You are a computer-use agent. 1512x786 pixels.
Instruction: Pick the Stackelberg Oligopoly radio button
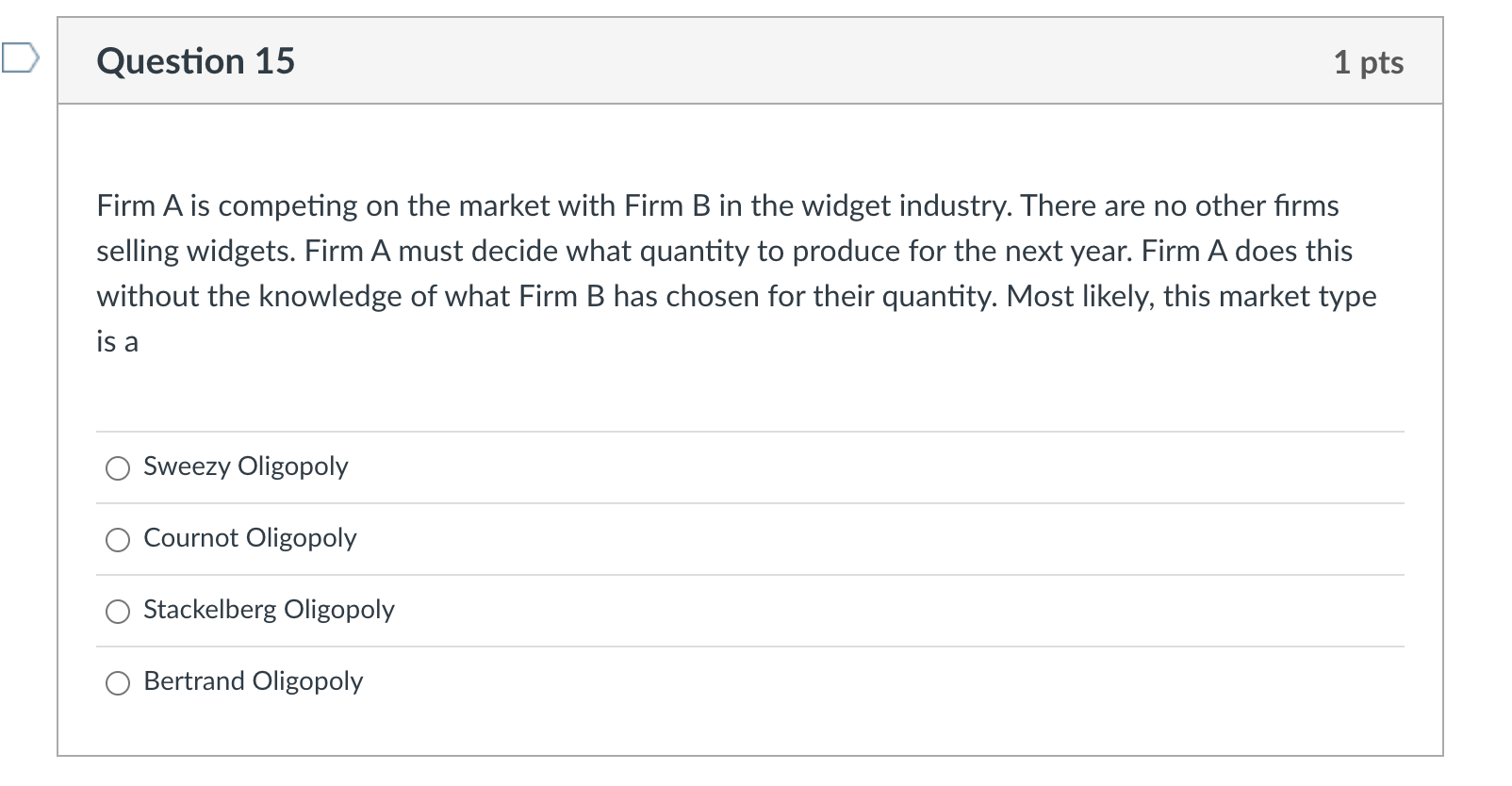pyautogui.click(x=118, y=612)
